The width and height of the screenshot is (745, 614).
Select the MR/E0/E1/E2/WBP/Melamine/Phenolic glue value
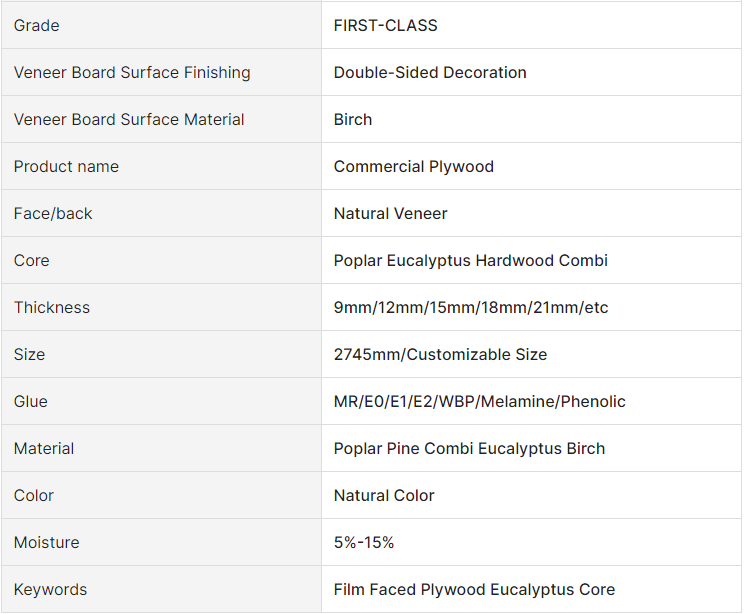(x=480, y=402)
